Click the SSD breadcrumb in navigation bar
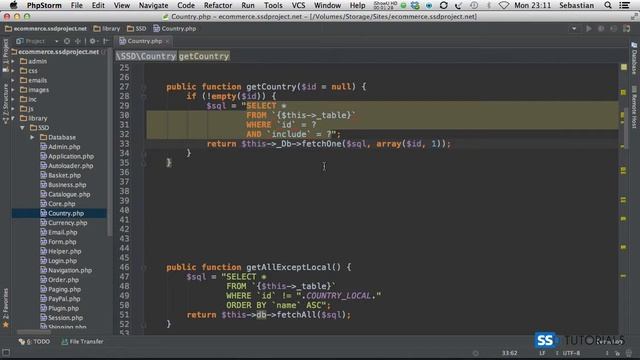Image resolution: width=640 pixels, height=360 pixels. pyautogui.click(x=137, y=29)
